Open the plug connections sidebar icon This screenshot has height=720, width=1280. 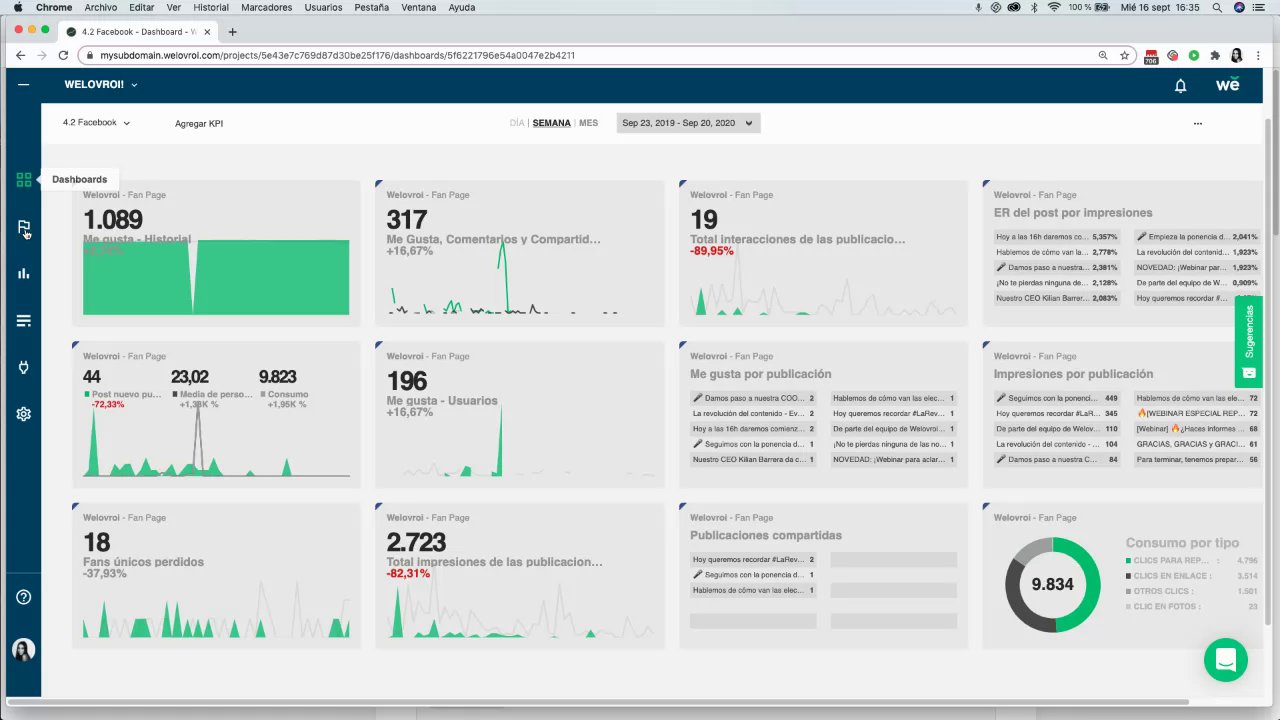tap(24, 367)
